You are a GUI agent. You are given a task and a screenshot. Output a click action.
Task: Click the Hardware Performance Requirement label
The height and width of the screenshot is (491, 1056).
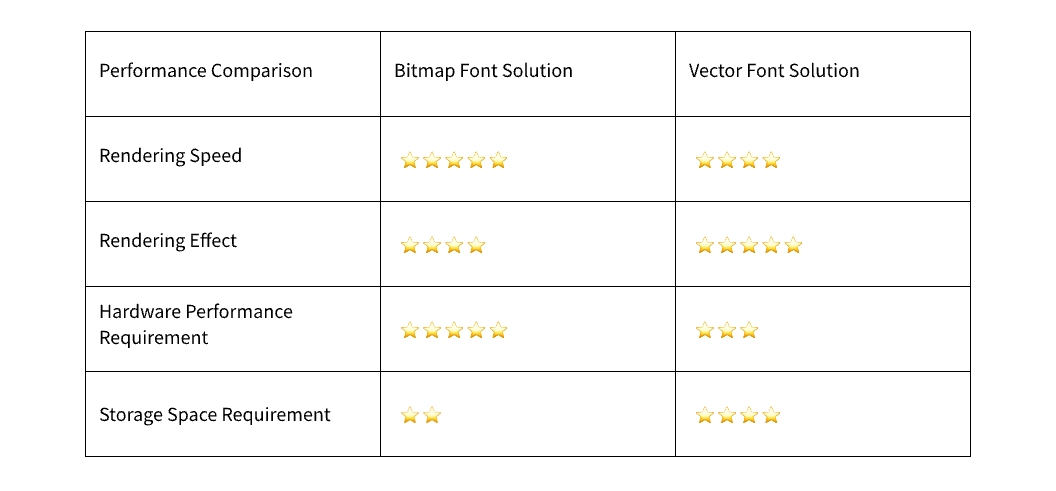pos(196,325)
